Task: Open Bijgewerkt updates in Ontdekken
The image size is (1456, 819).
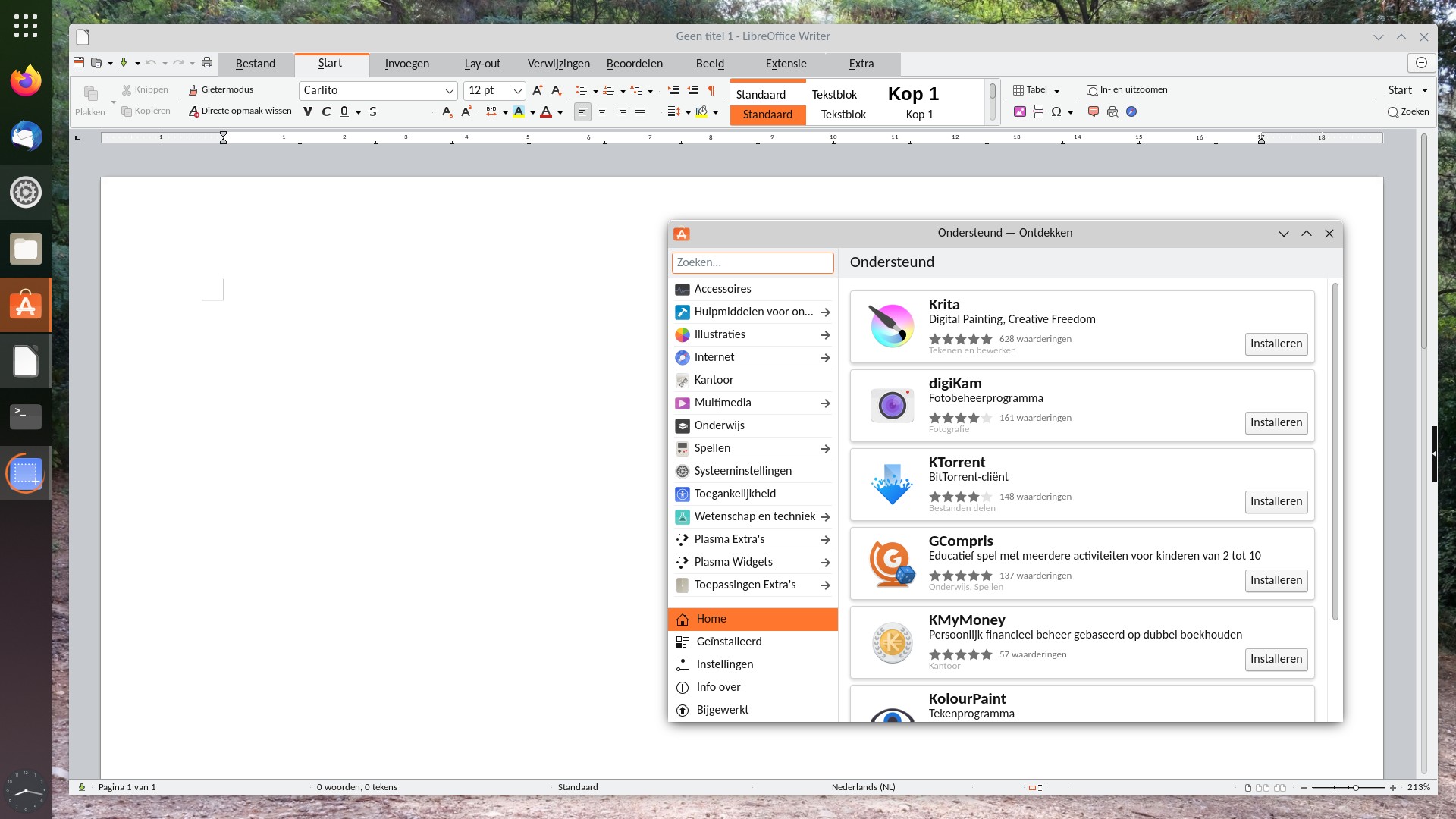Action: (x=752, y=710)
